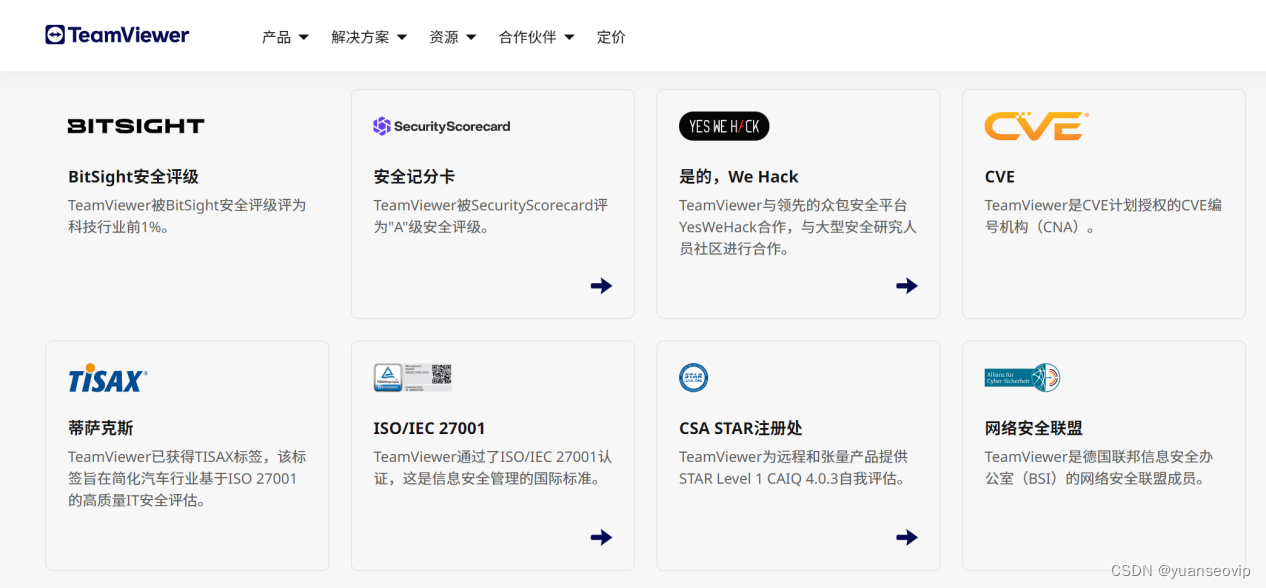This screenshot has width=1266, height=588.
Task: Click the arrow in the 是的, We Hack card
Action: click(x=907, y=286)
